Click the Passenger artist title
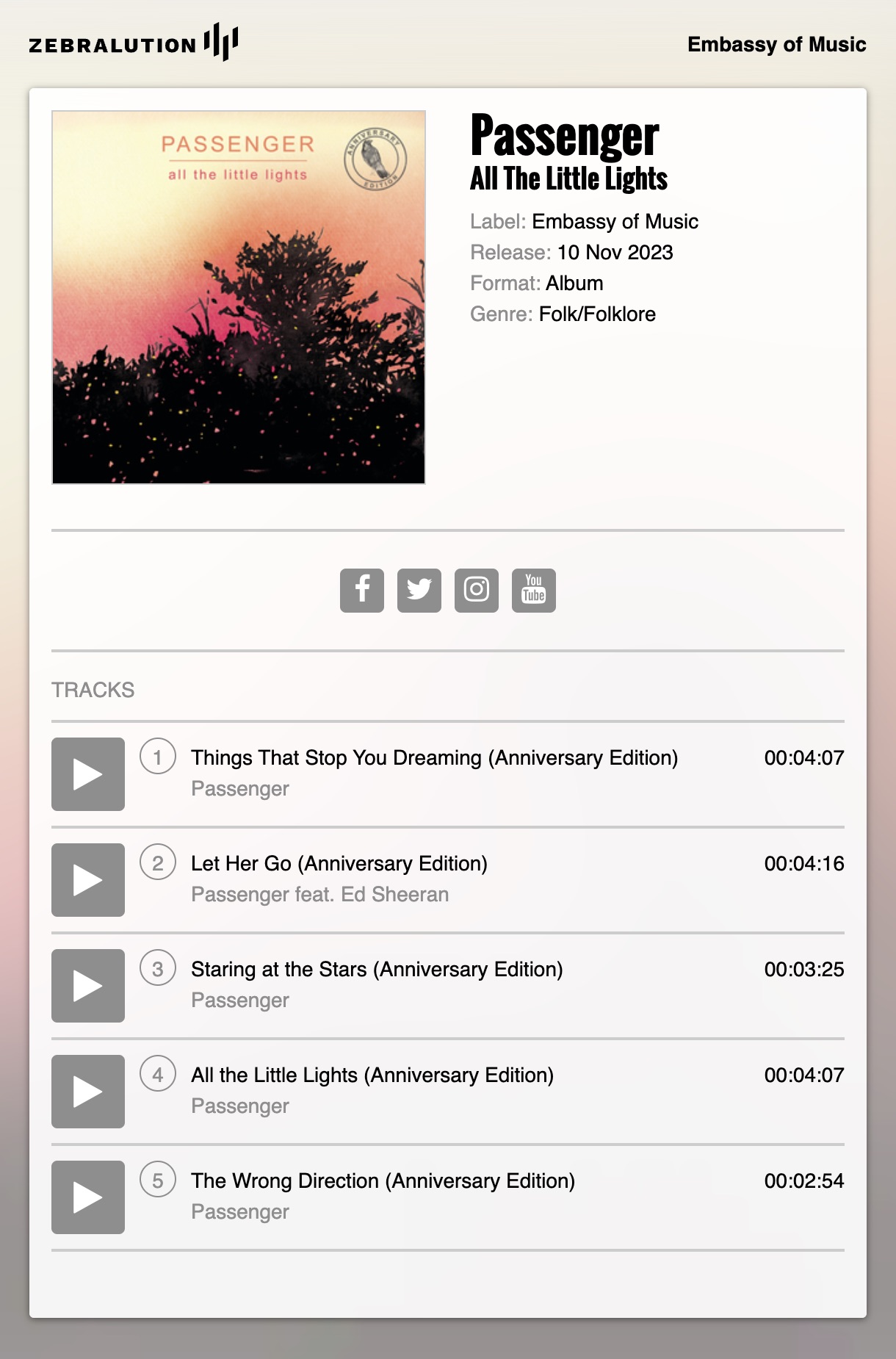The image size is (896, 1359). pos(565,136)
